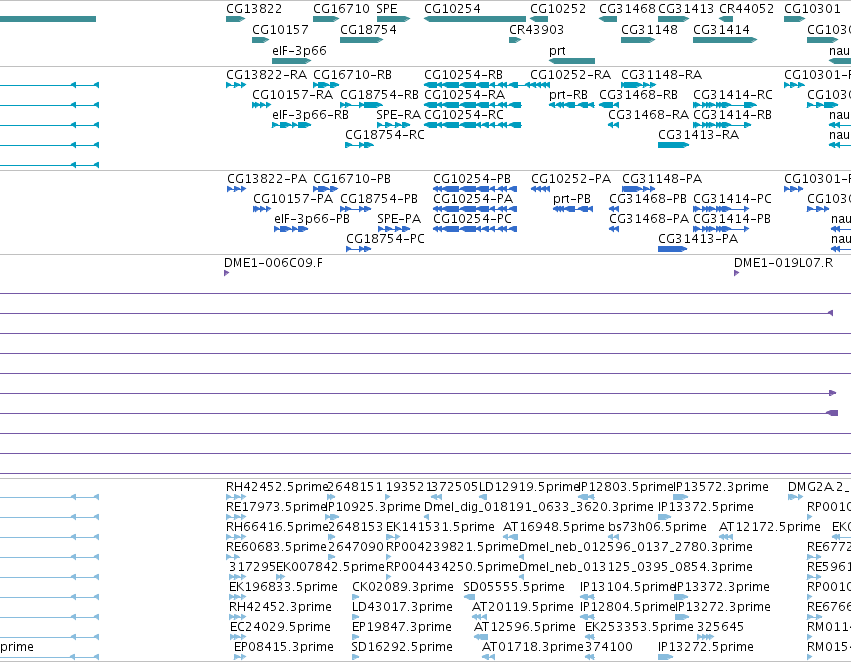Click EST label 325645
Viewport: 851px width, 662px height.
pyautogui.click(x=720, y=627)
